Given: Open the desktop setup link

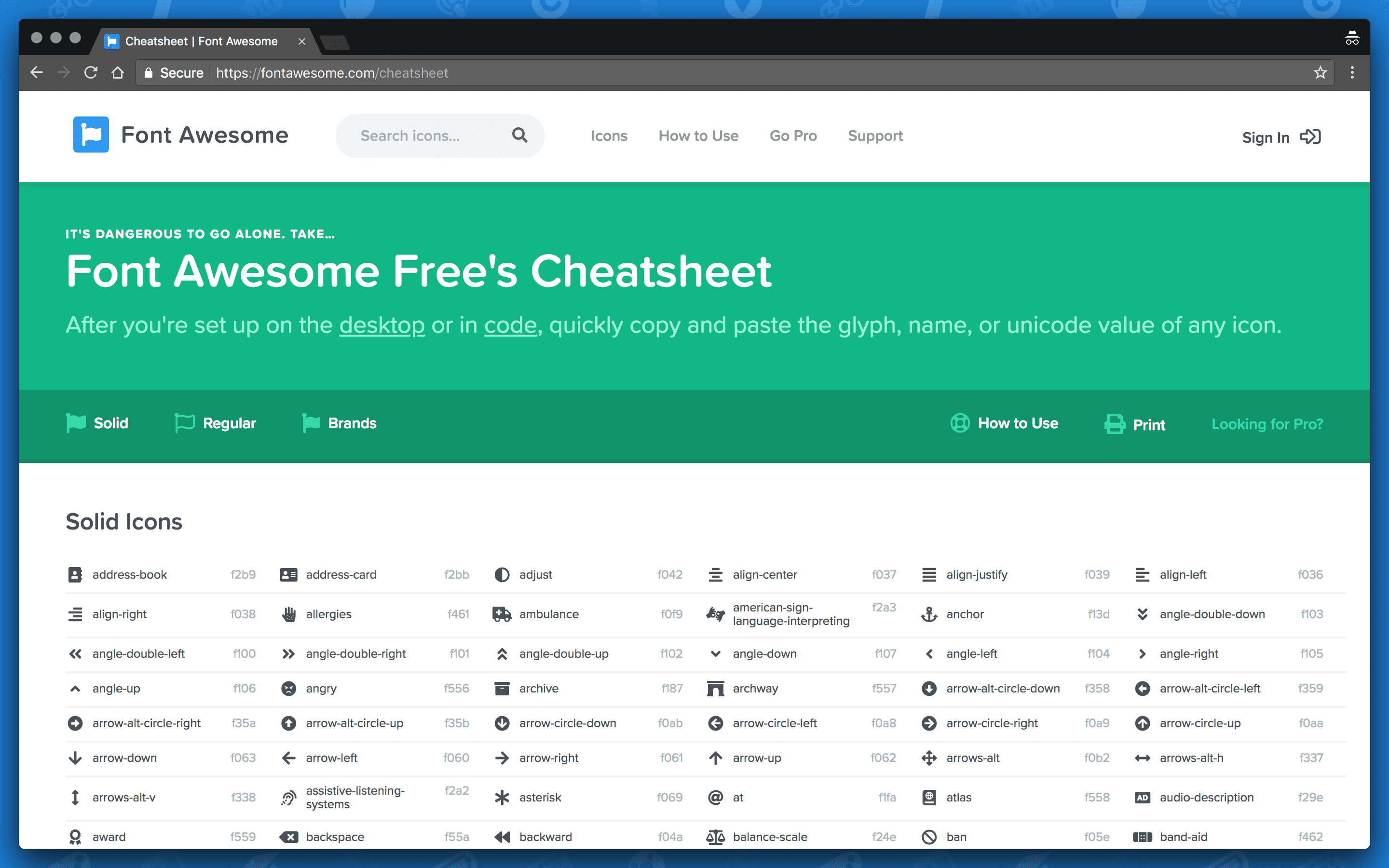Looking at the screenshot, I should pos(381,325).
